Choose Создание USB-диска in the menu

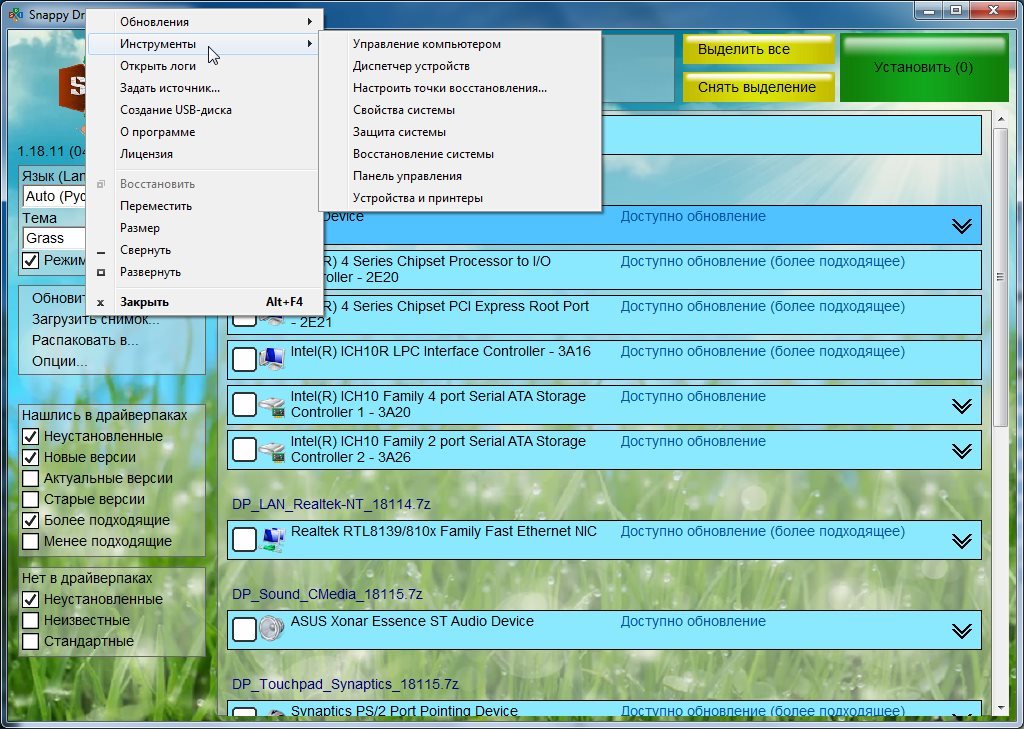click(x=176, y=110)
